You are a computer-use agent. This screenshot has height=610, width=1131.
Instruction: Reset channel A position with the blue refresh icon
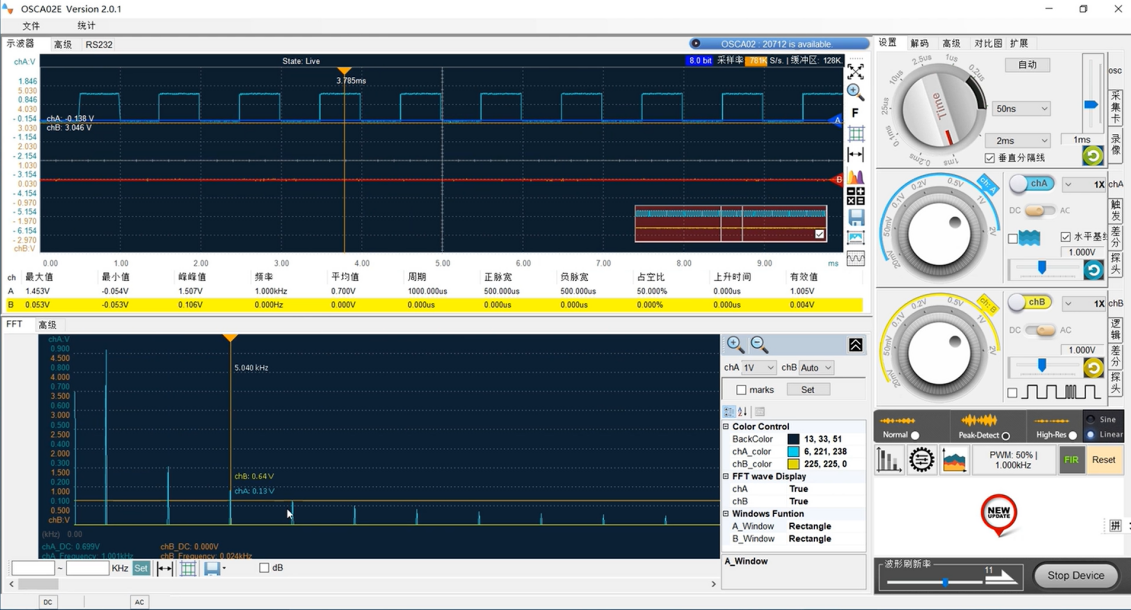click(x=1093, y=270)
